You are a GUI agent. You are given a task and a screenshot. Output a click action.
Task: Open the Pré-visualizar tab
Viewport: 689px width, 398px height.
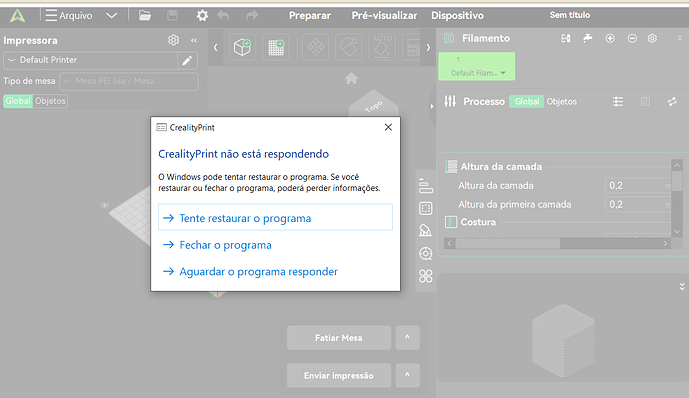[384, 15]
